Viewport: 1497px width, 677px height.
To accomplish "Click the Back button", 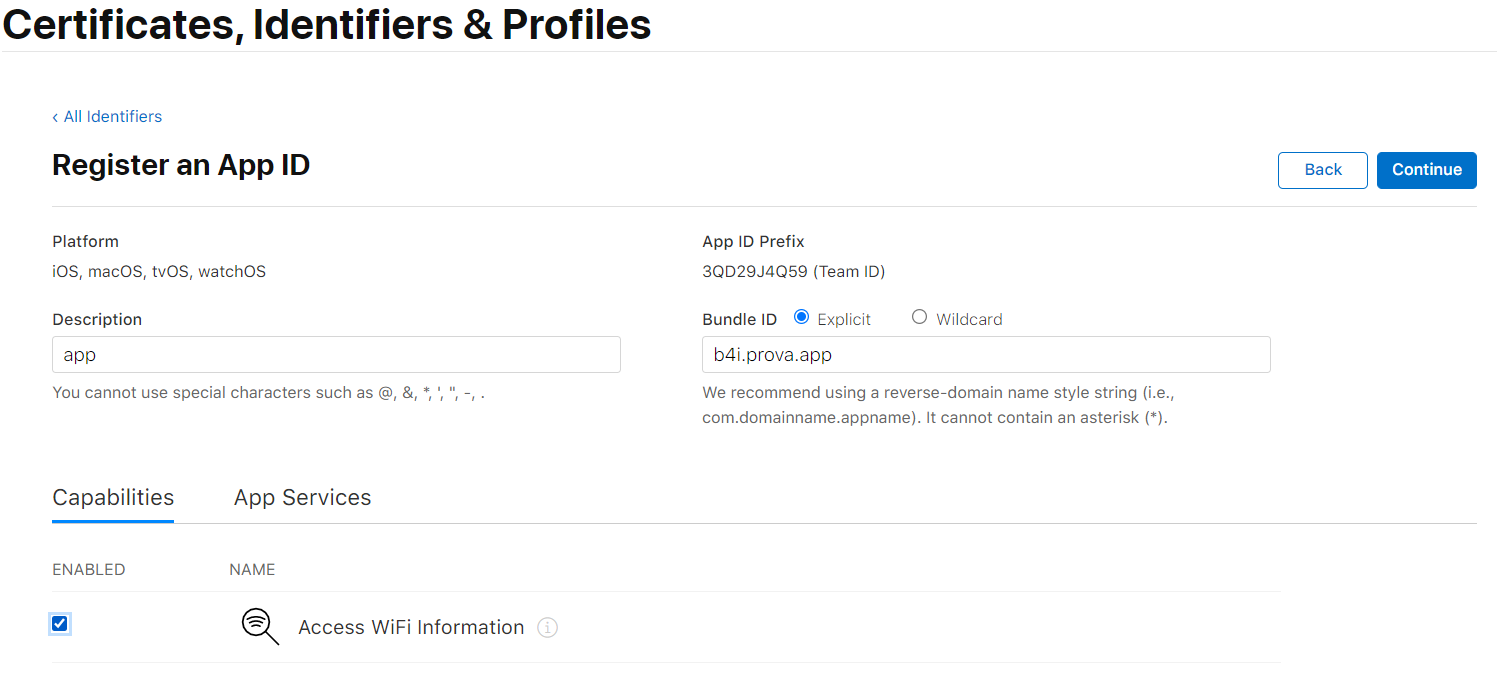I will [x=1322, y=170].
